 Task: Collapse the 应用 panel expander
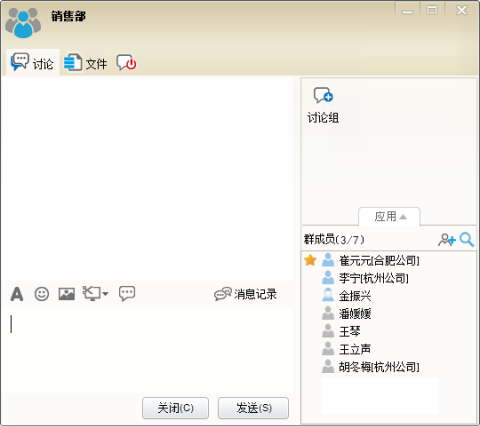point(389,217)
